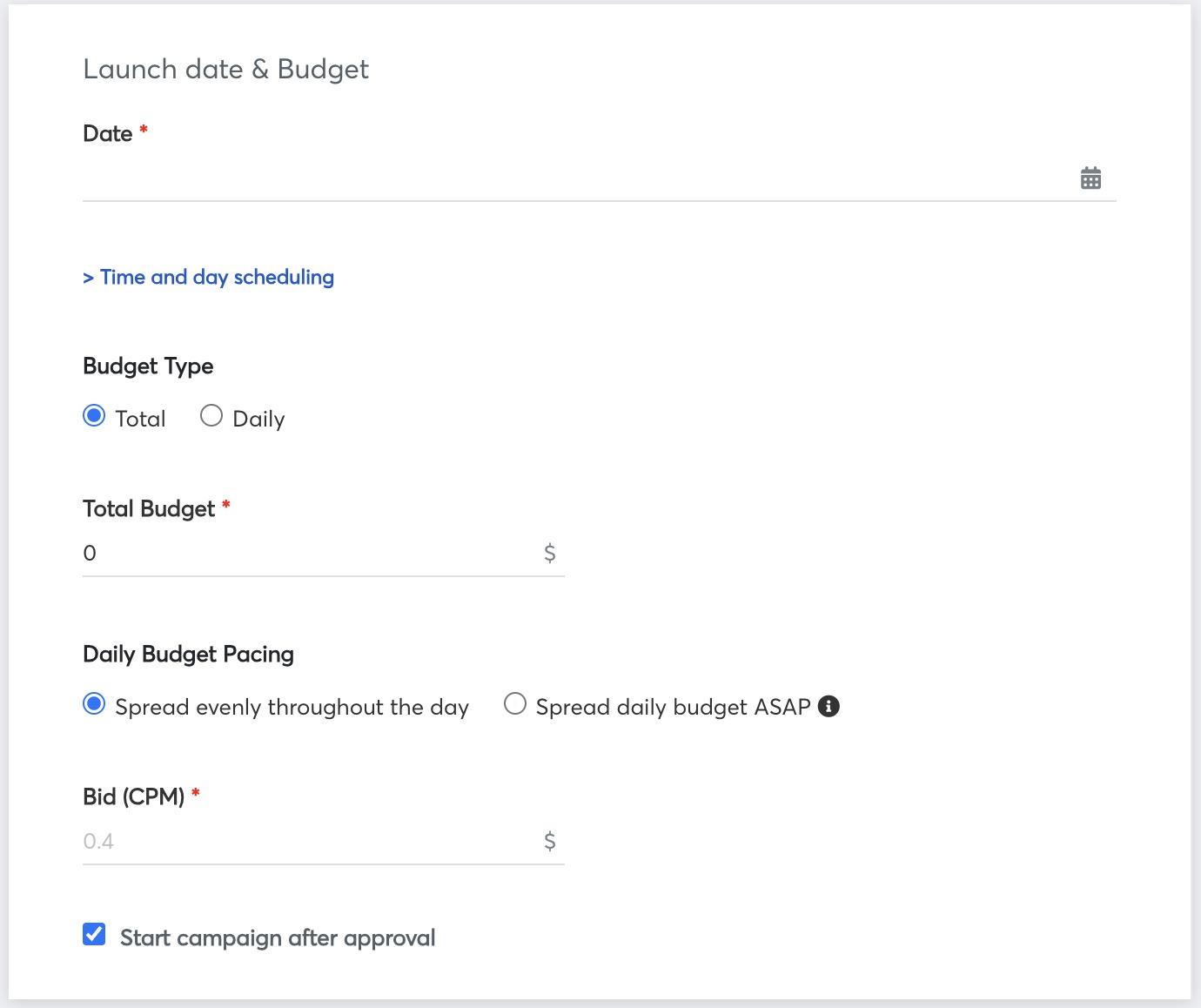
Task: Choose Spread daily budget ASAP option
Action: coord(515,704)
